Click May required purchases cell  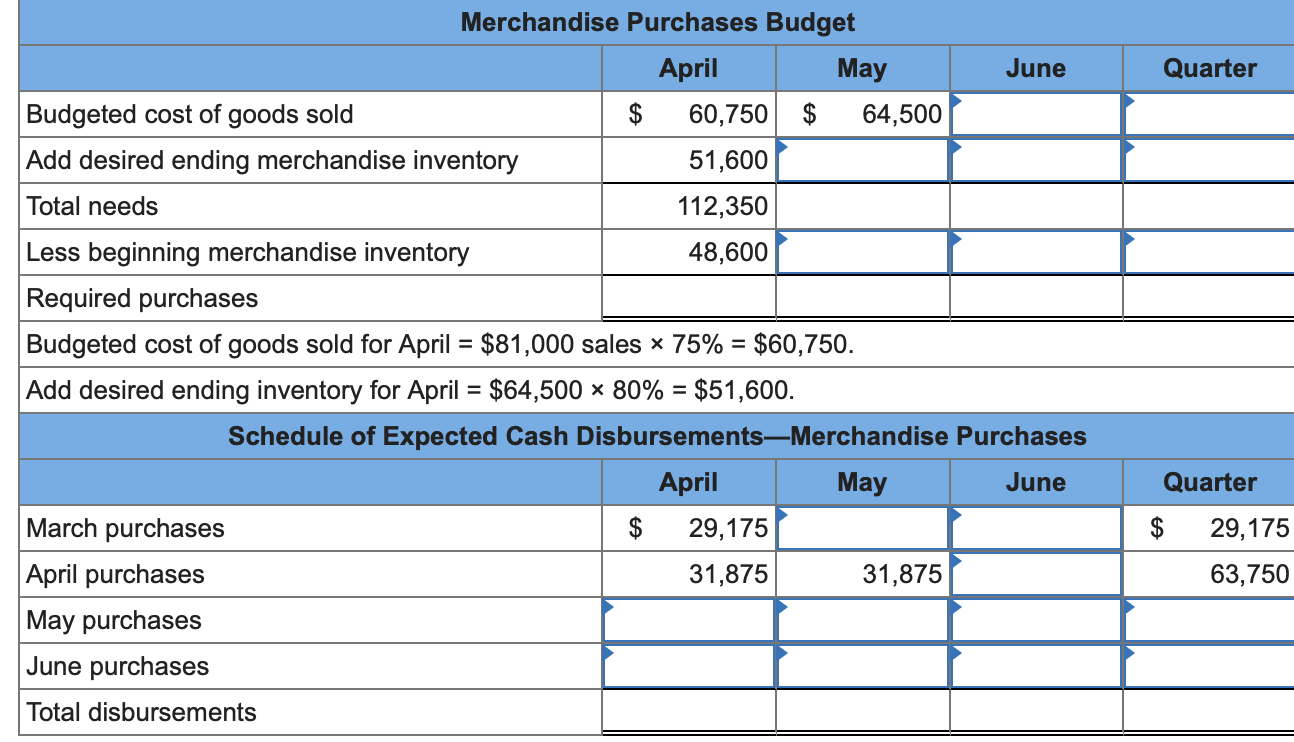(x=862, y=298)
